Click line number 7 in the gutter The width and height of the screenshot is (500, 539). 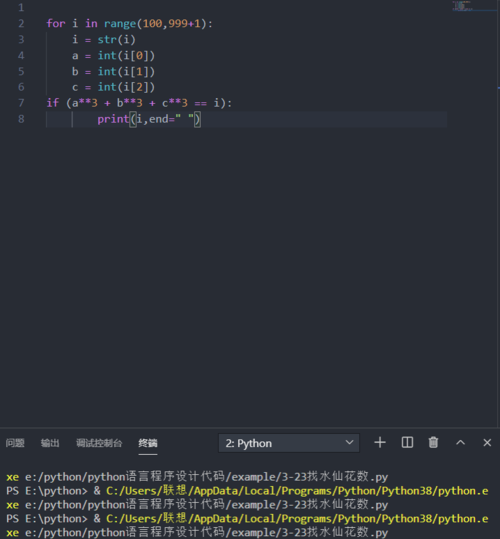point(21,103)
